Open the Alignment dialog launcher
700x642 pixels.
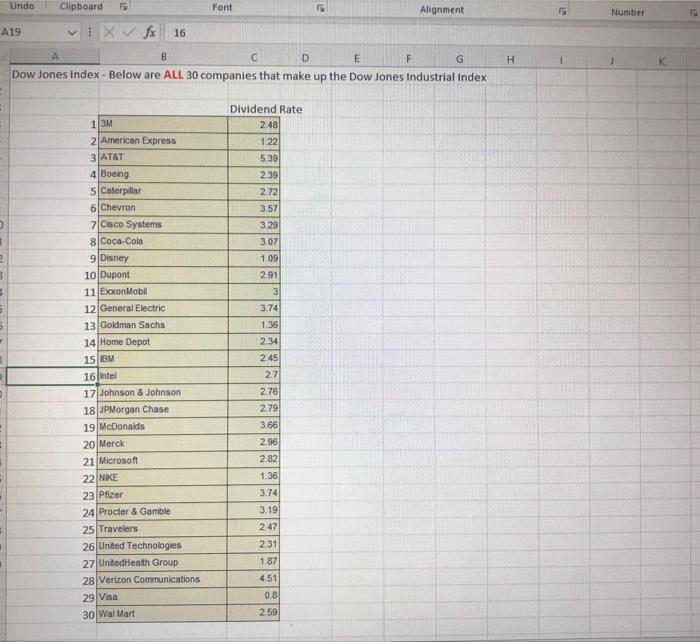coord(562,11)
